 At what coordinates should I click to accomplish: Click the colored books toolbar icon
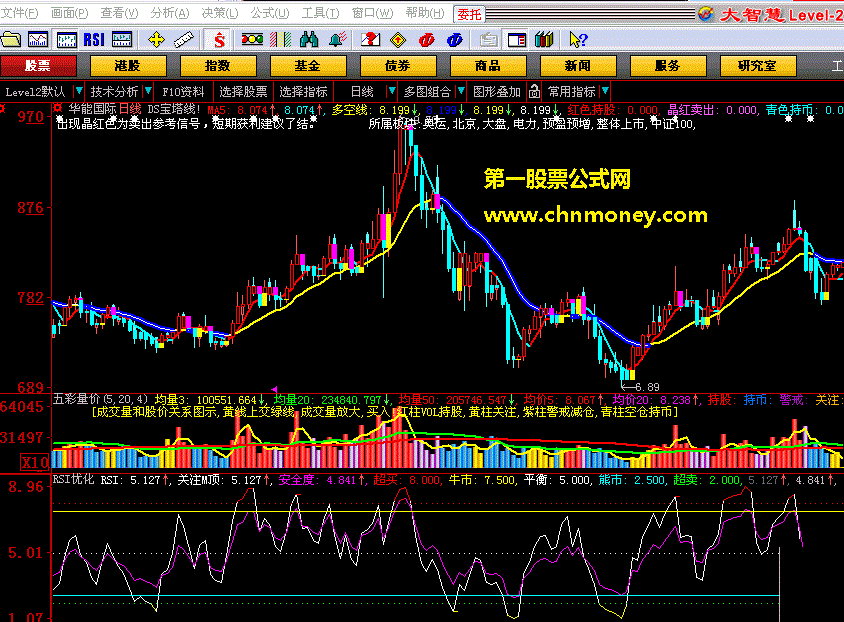pos(544,40)
